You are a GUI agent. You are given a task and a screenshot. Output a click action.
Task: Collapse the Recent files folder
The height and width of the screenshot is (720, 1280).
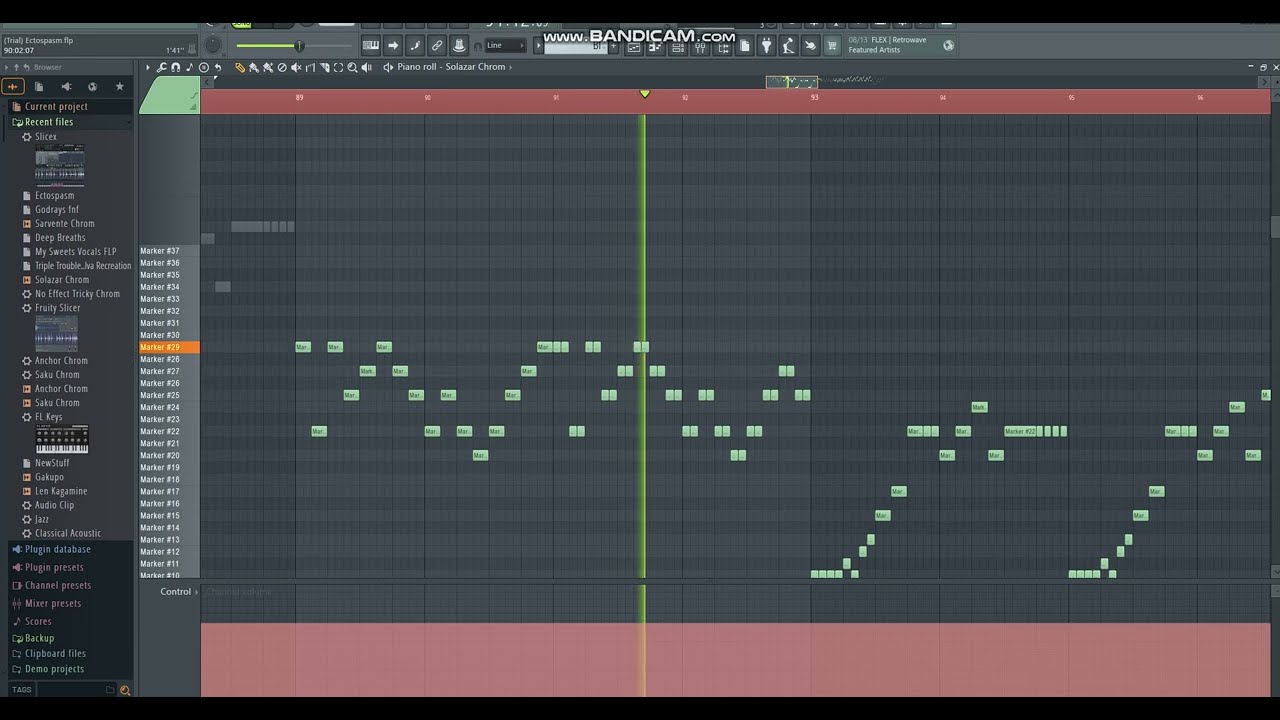click(x=49, y=122)
